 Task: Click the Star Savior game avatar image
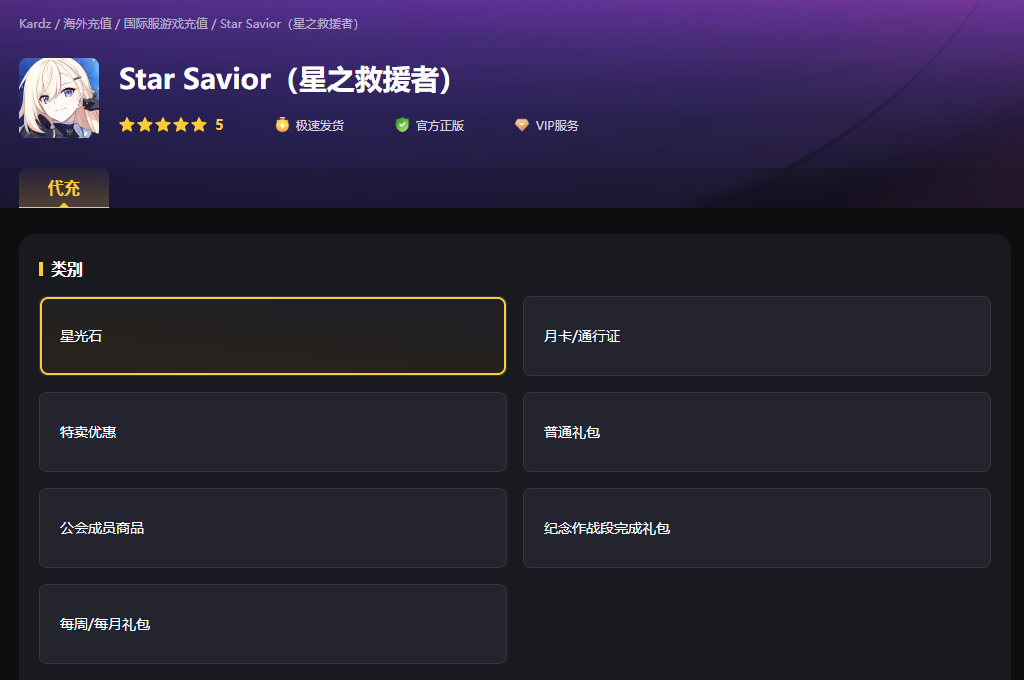tap(58, 98)
